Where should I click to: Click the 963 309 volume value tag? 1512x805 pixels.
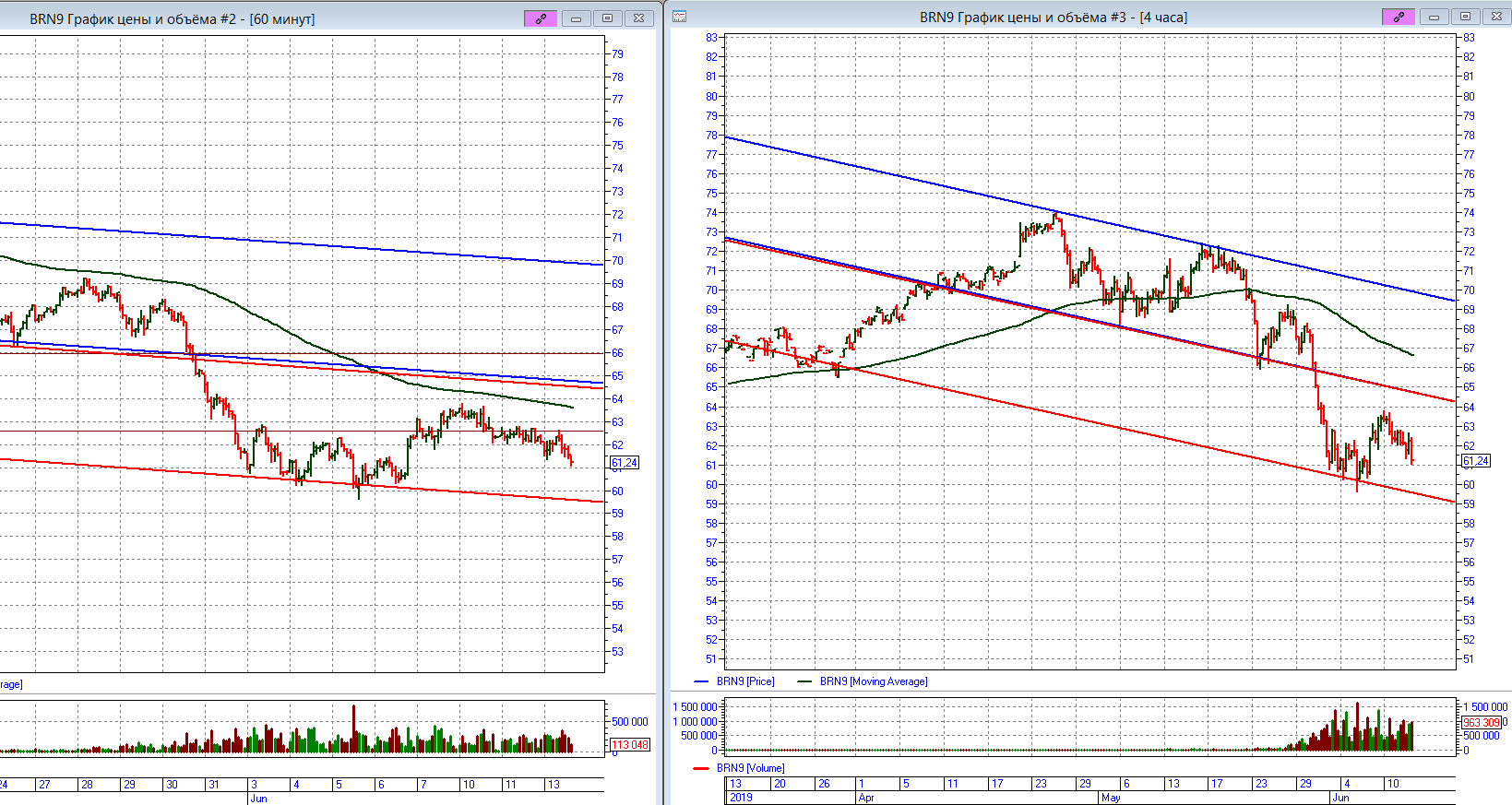coord(1482,723)
